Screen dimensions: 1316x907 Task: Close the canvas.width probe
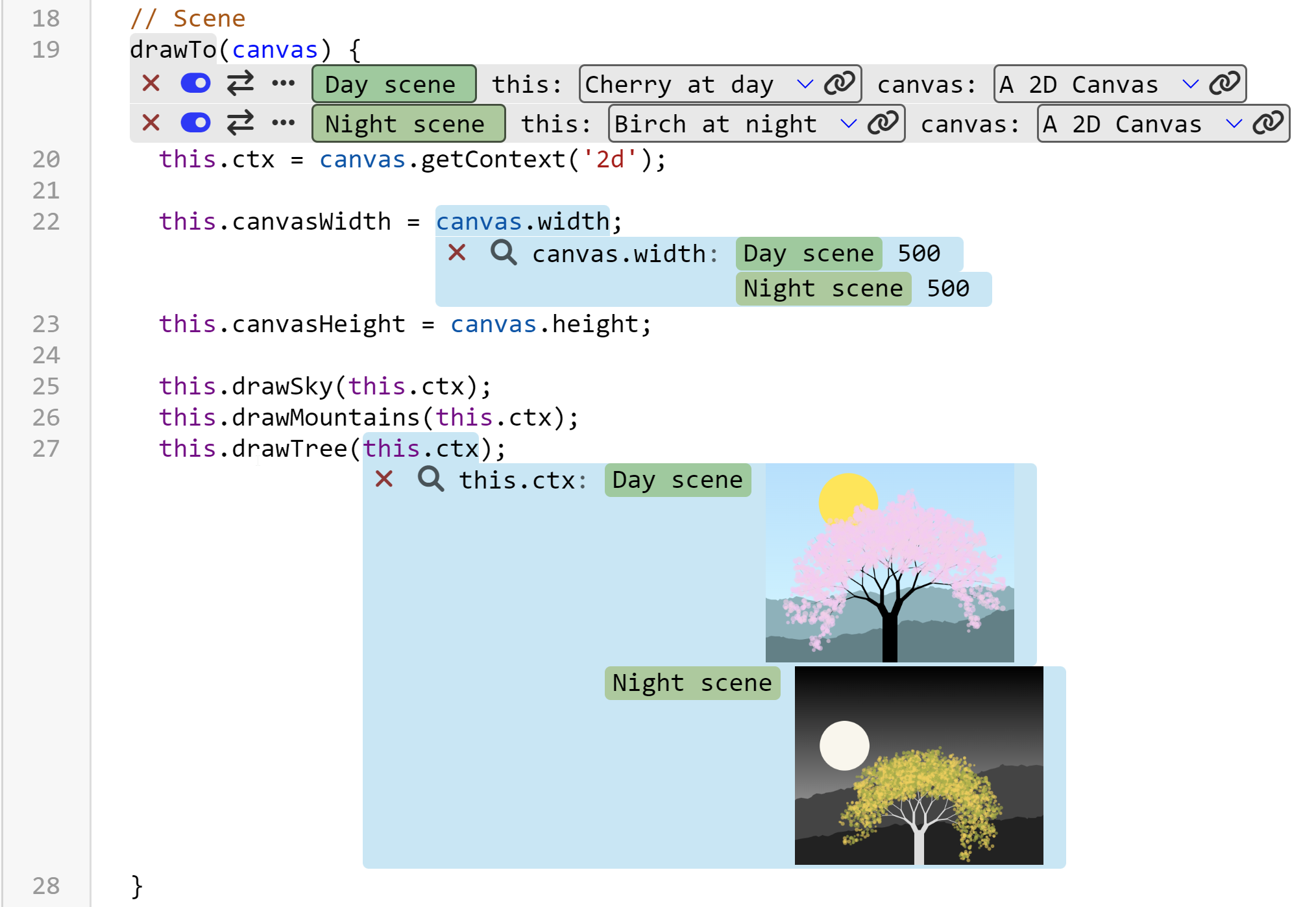click(457, 252)
